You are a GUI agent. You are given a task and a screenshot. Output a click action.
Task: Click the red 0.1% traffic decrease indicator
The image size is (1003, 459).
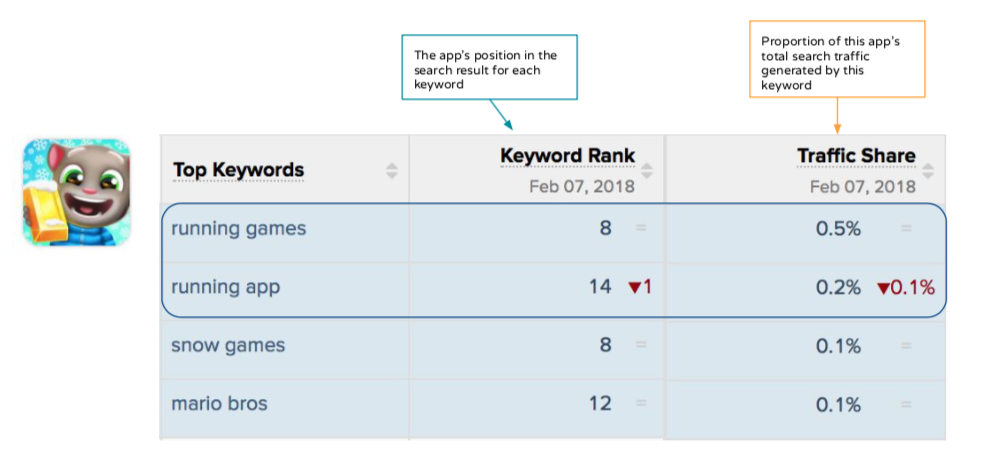pos(906,288)
